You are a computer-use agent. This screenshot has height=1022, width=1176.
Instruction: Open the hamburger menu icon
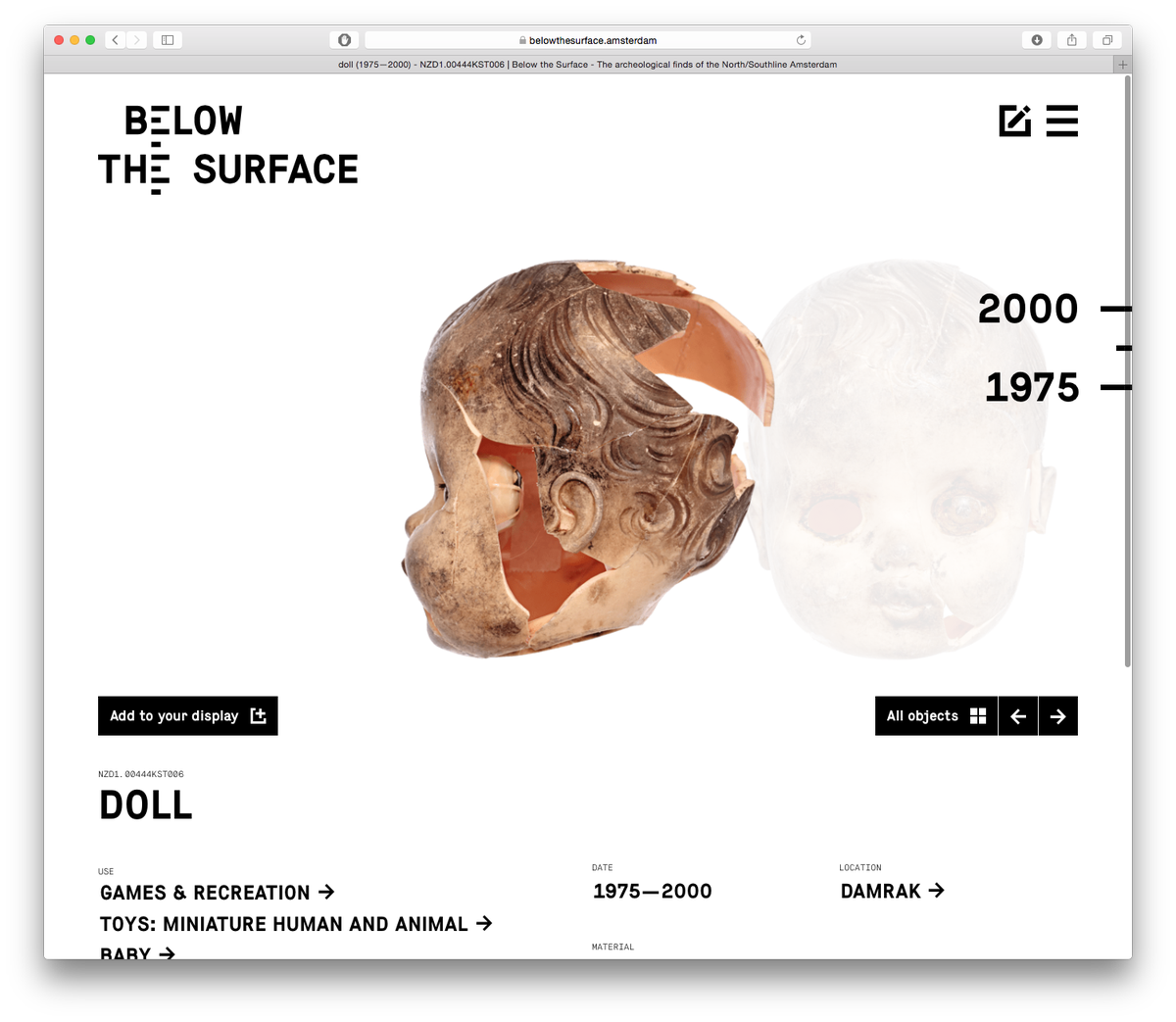1061,121
